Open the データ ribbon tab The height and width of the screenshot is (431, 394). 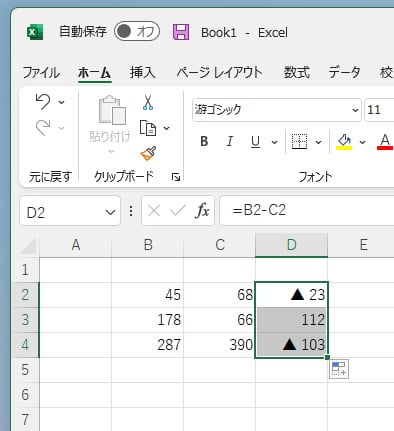pos(344,72)
